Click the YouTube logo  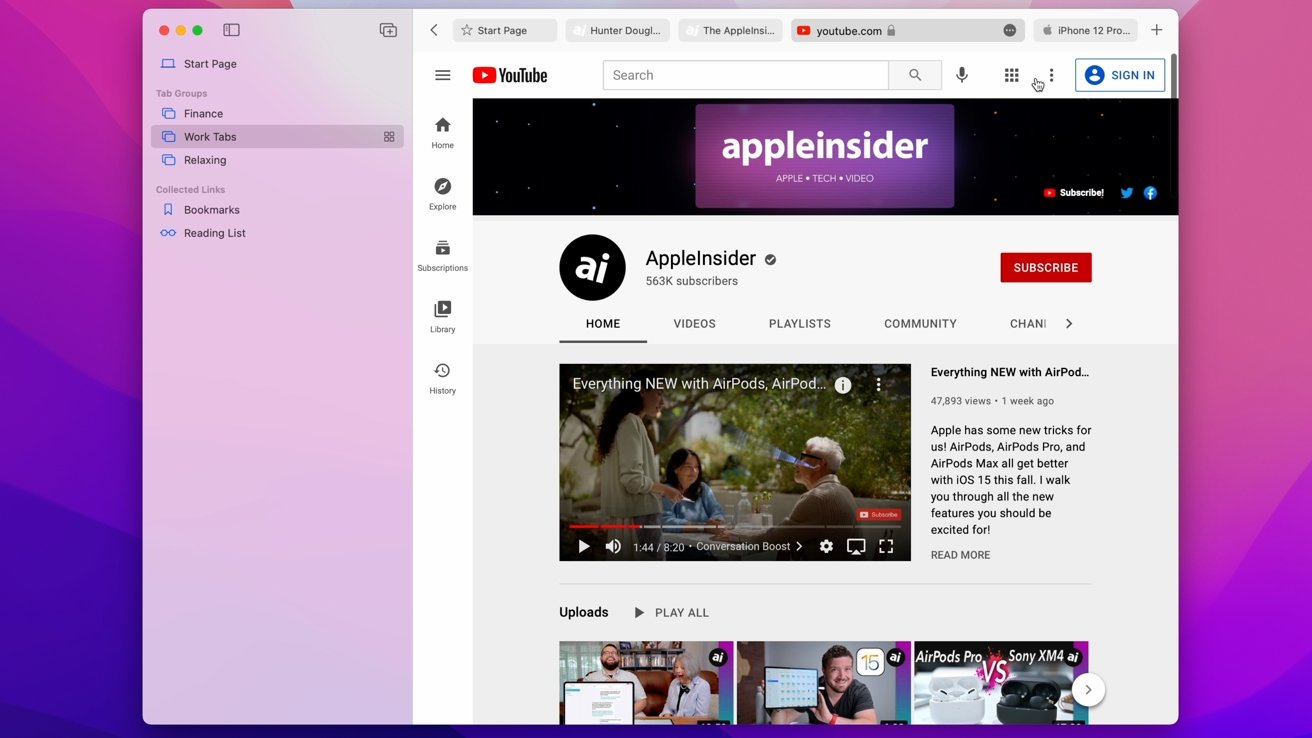[x=510, y=75]
